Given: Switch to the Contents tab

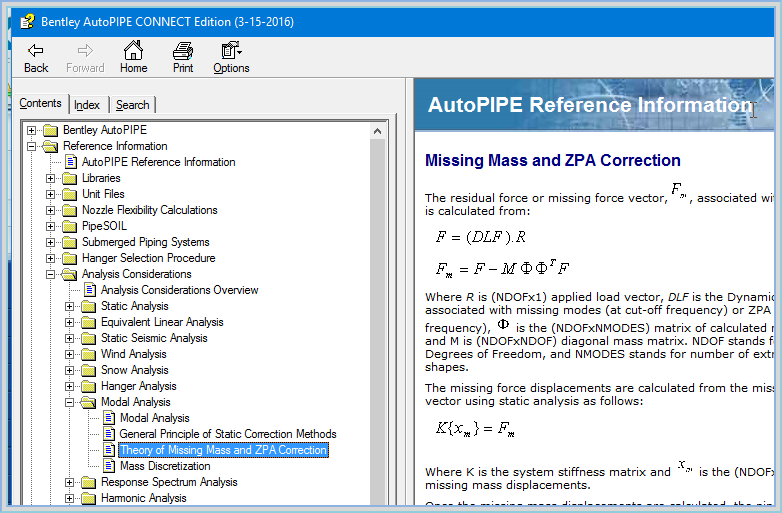Looking at the screenshot, I should pos(40,103).
